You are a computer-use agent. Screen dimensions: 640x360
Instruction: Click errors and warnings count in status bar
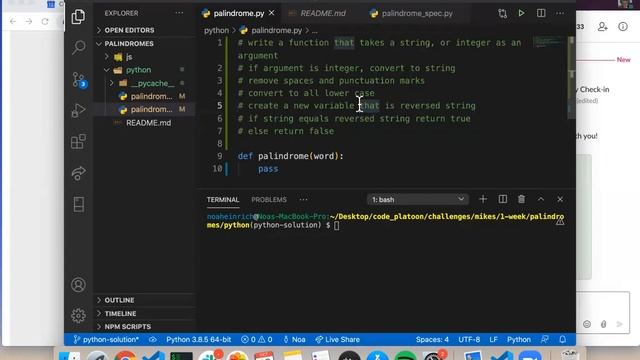click(256, 339)
